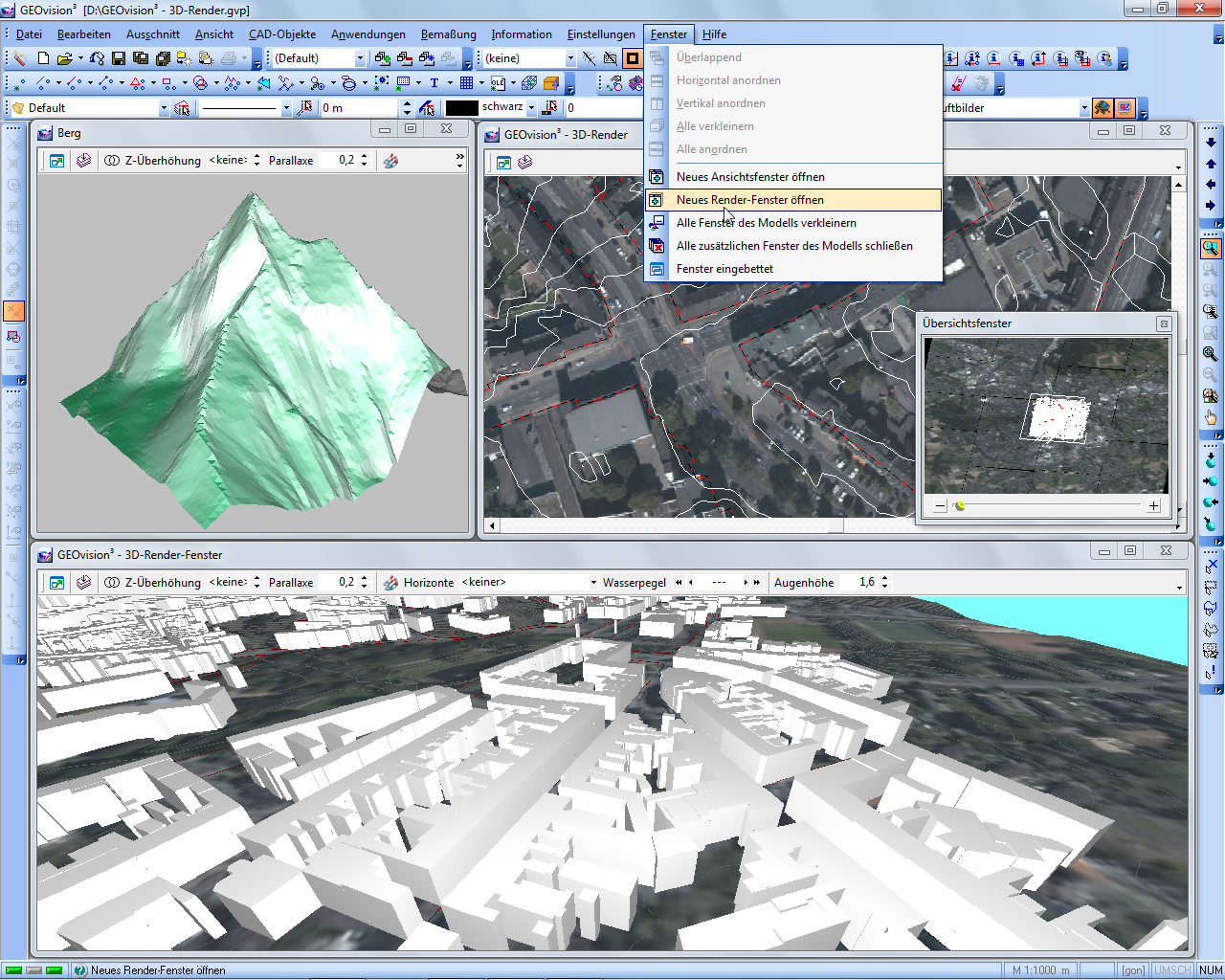This screenshot has width=1225, height=980.
Task: Toggle the UMSCH indicator in status bar
Action: (1172, 970)
